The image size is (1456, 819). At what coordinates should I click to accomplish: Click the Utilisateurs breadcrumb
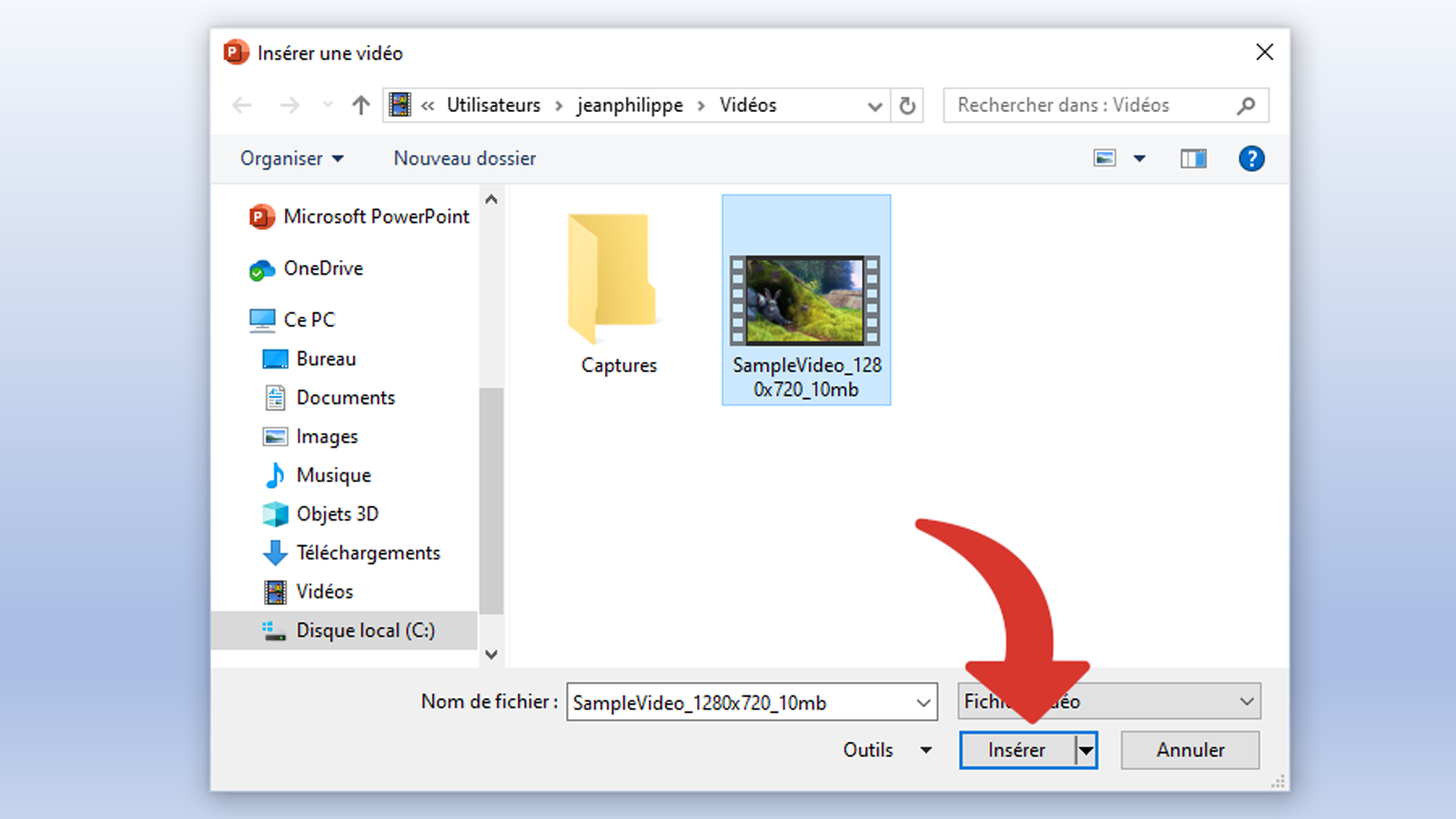coord(493,106)
